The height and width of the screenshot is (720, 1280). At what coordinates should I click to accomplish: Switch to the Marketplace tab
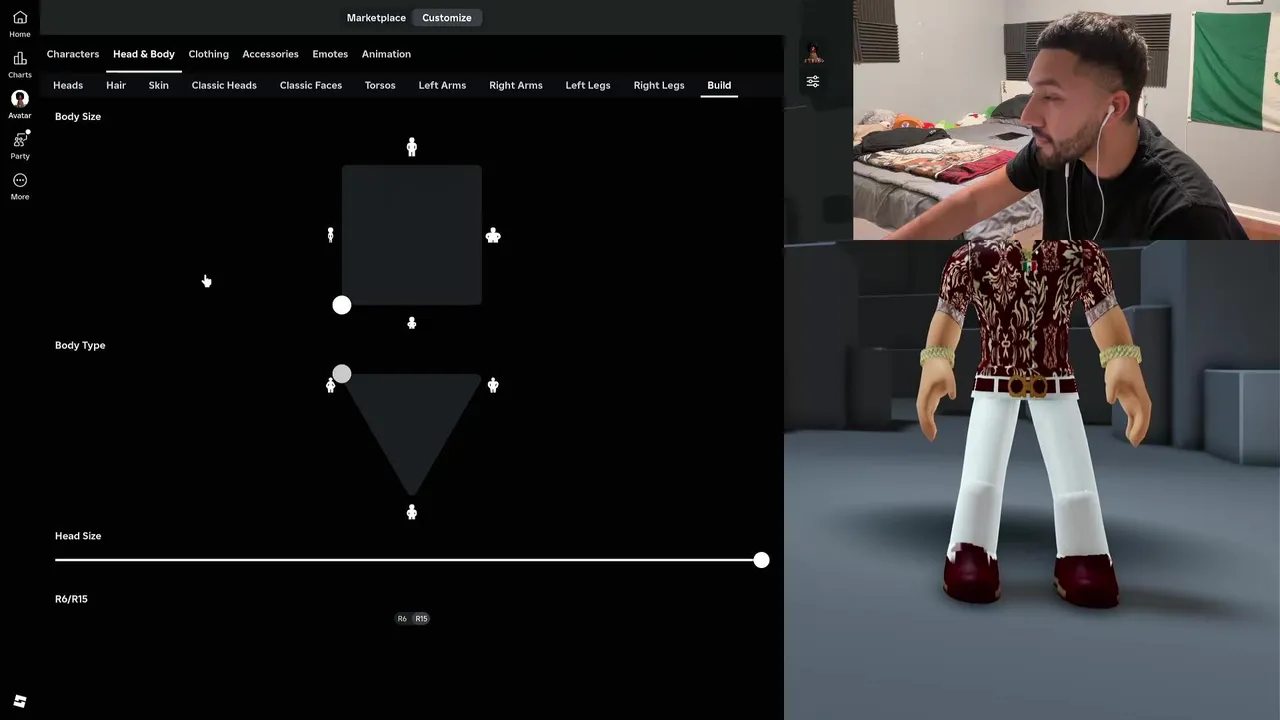point(376,18)
